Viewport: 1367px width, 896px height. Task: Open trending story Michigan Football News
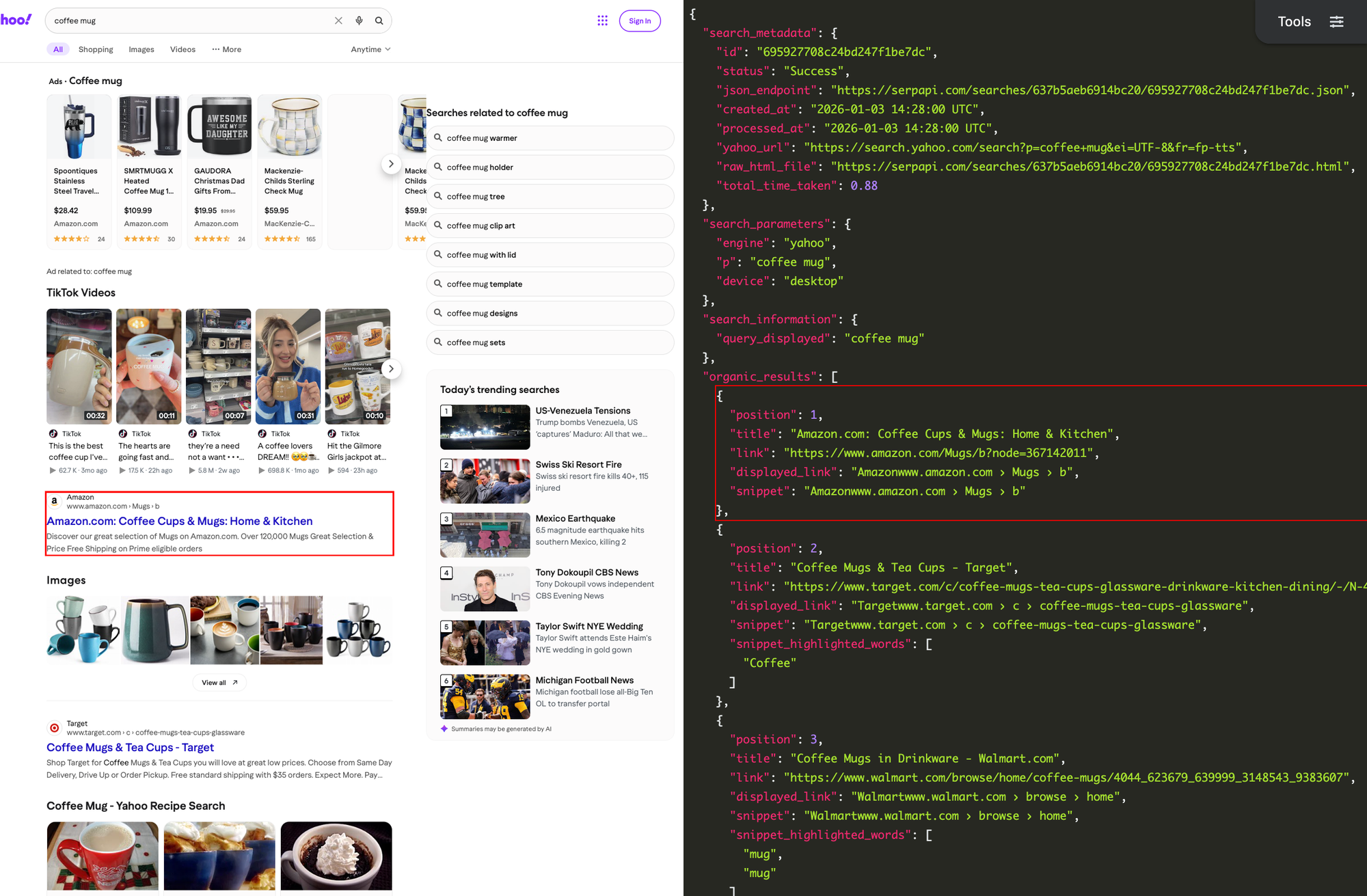click(x=584, y=681)
